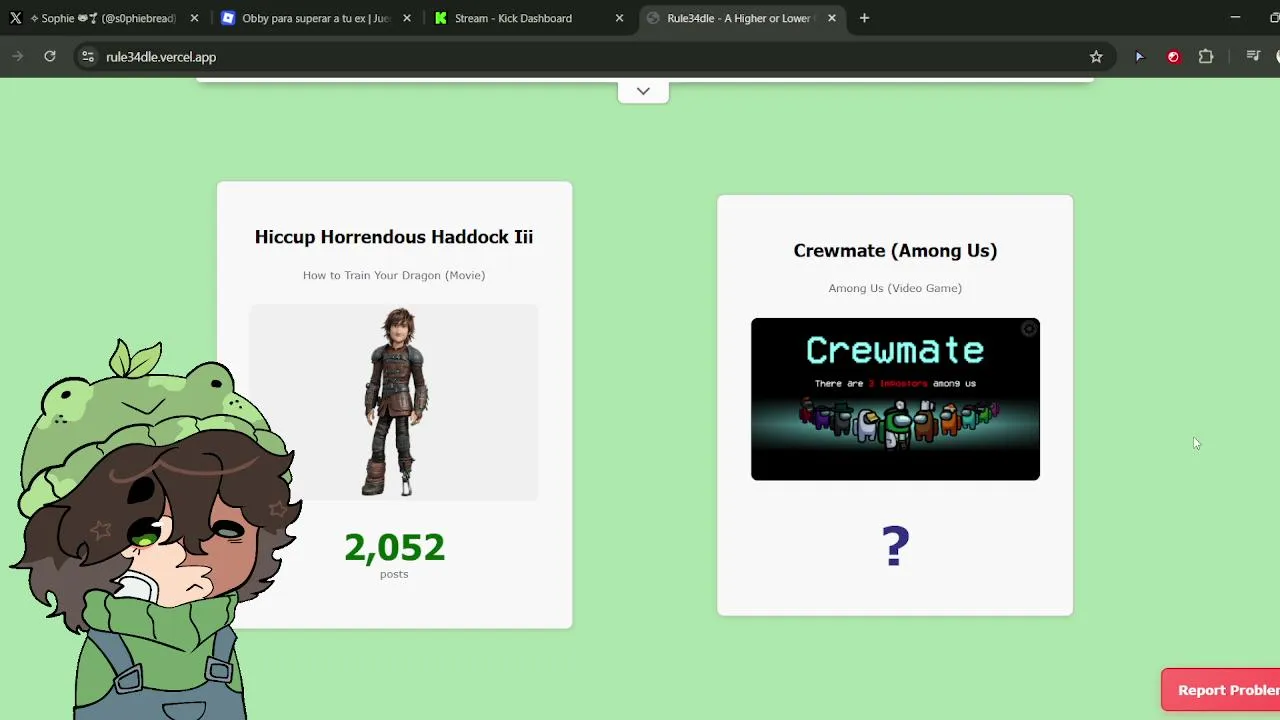
Task: Close the Sophie X tab
Action: (x=194, y=18)
